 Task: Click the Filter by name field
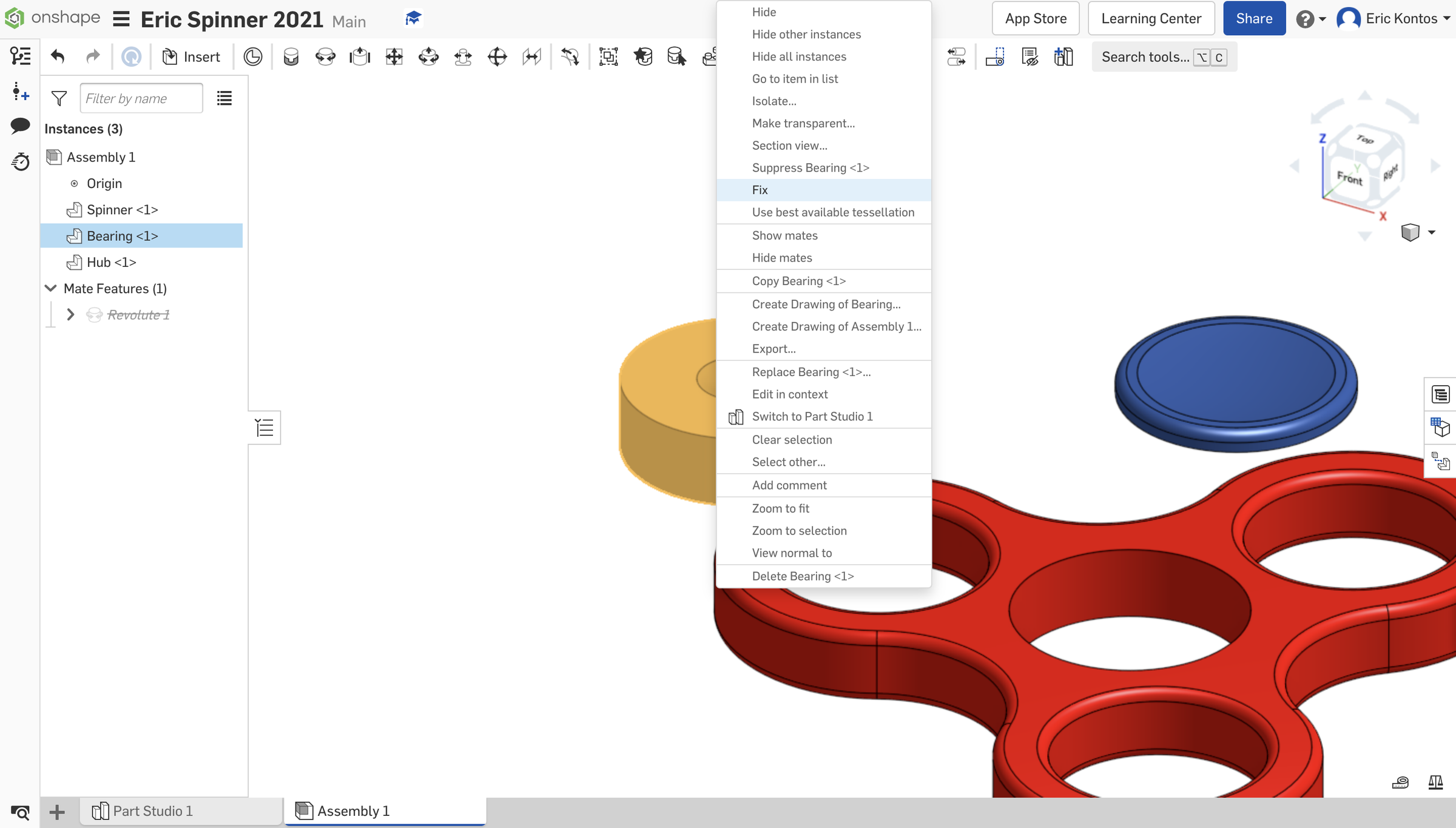pyautogui.click(x=141, y=98)
